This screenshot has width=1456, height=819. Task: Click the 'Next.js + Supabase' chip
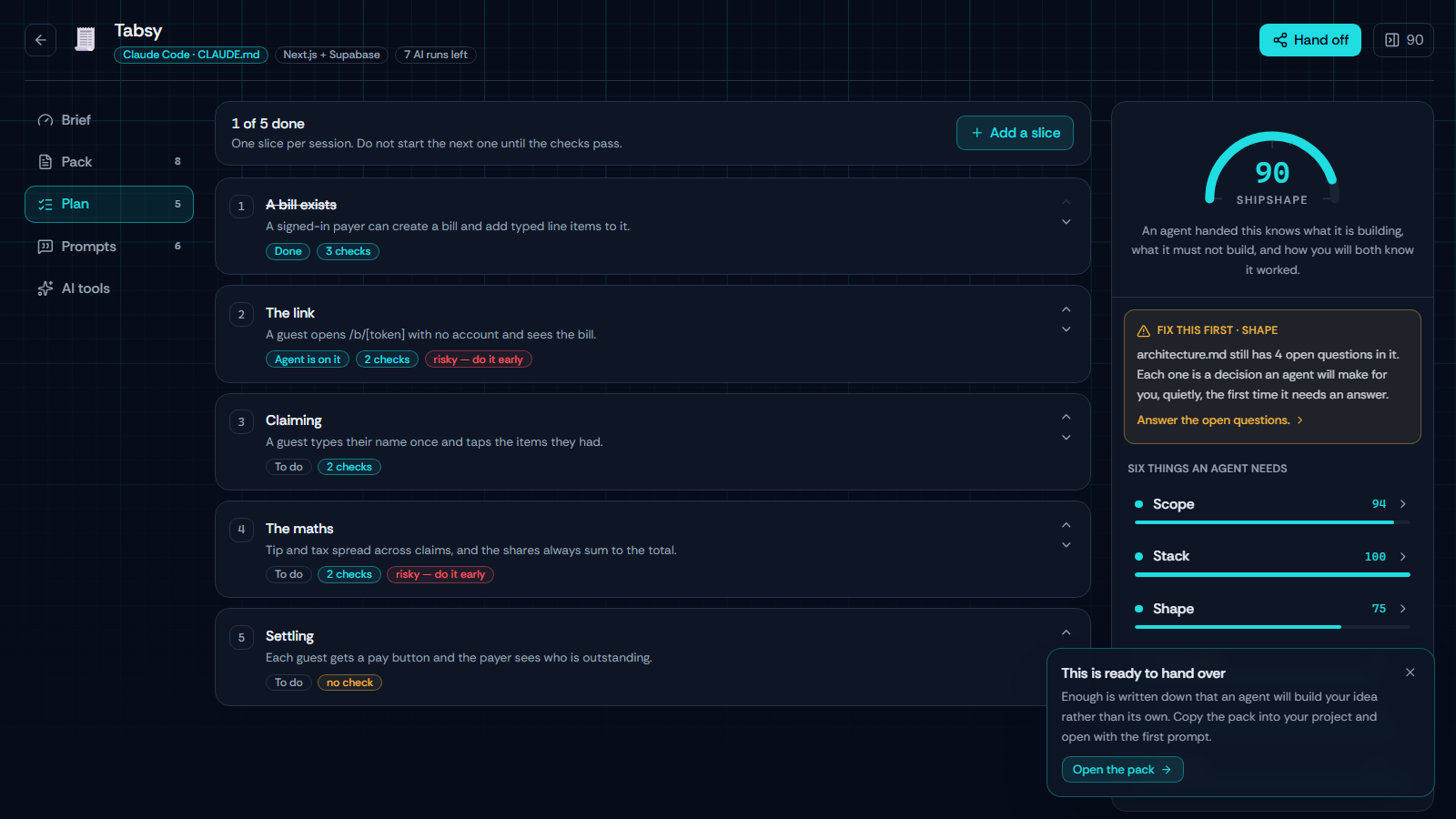coord(331,55)
